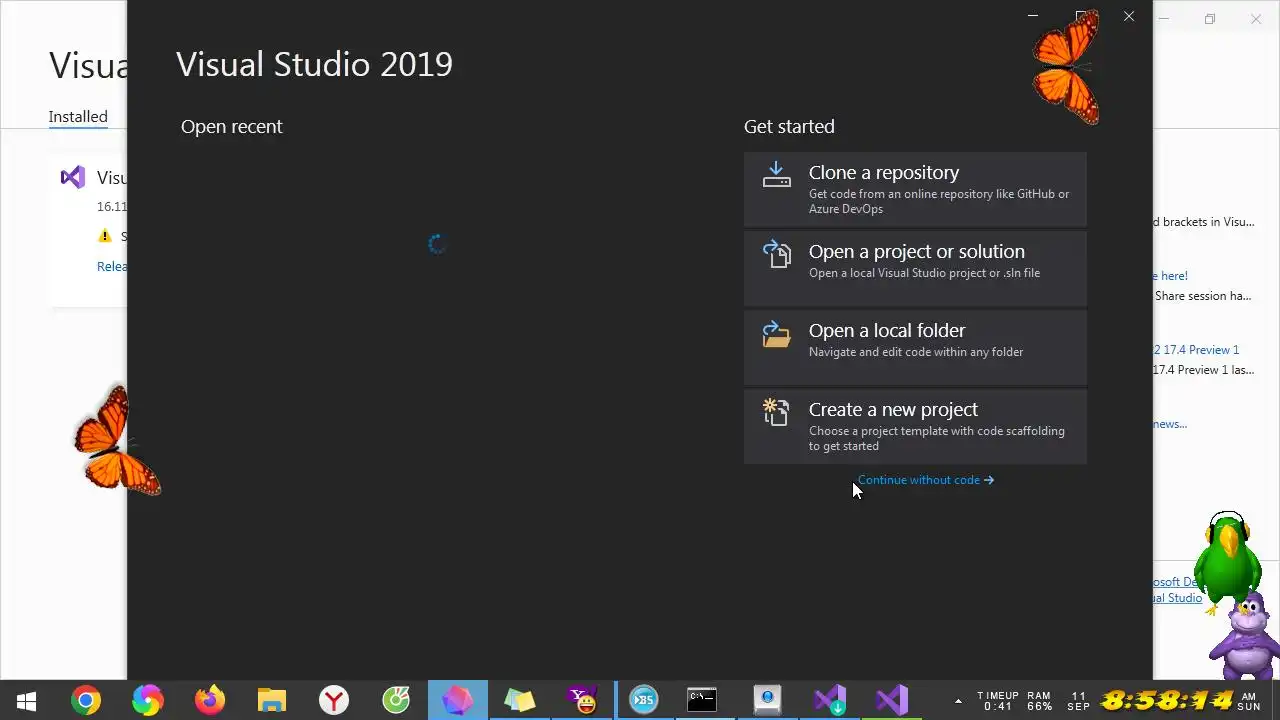Click the TIMEUP 0:41 tray indicator
Image resolution: width=1280 pixels, height=720 pixels.
tap(998, 701)
